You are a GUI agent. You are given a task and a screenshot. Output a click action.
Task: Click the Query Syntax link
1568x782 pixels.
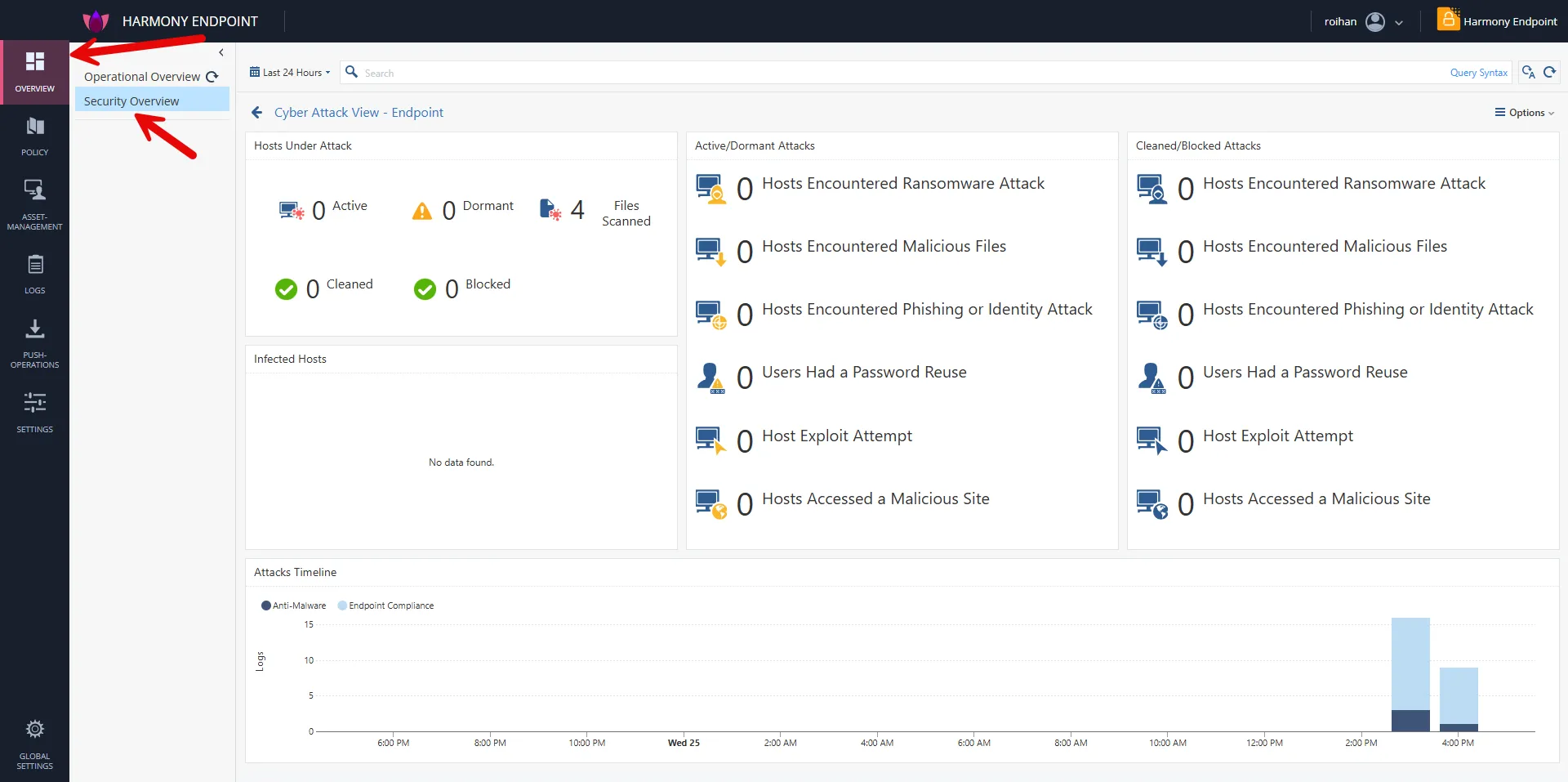click(x=1477, y=72)
